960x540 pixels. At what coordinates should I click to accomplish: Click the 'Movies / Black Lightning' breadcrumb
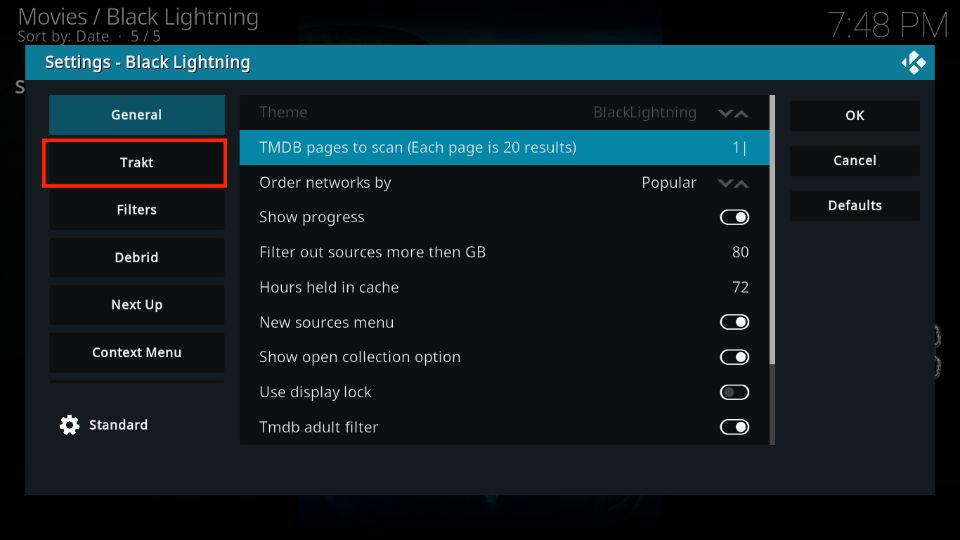click(x=138, y=17)
